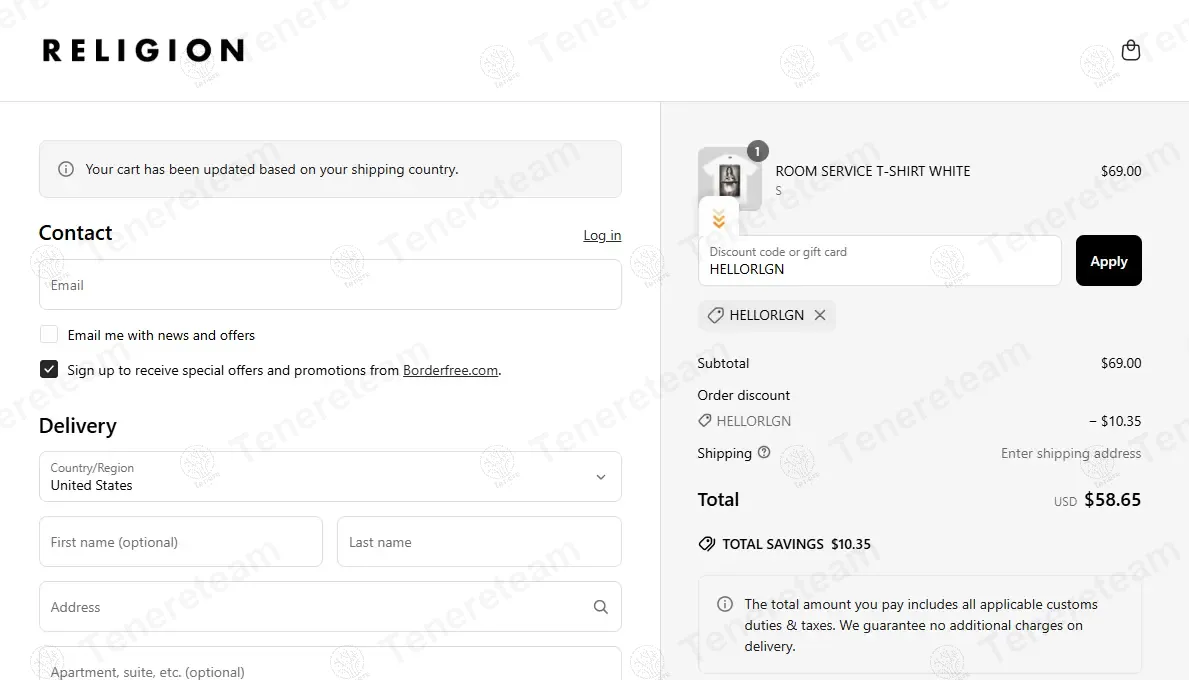Open the shopping bag icon
Screen dimensions: 1189x680
1131,50
